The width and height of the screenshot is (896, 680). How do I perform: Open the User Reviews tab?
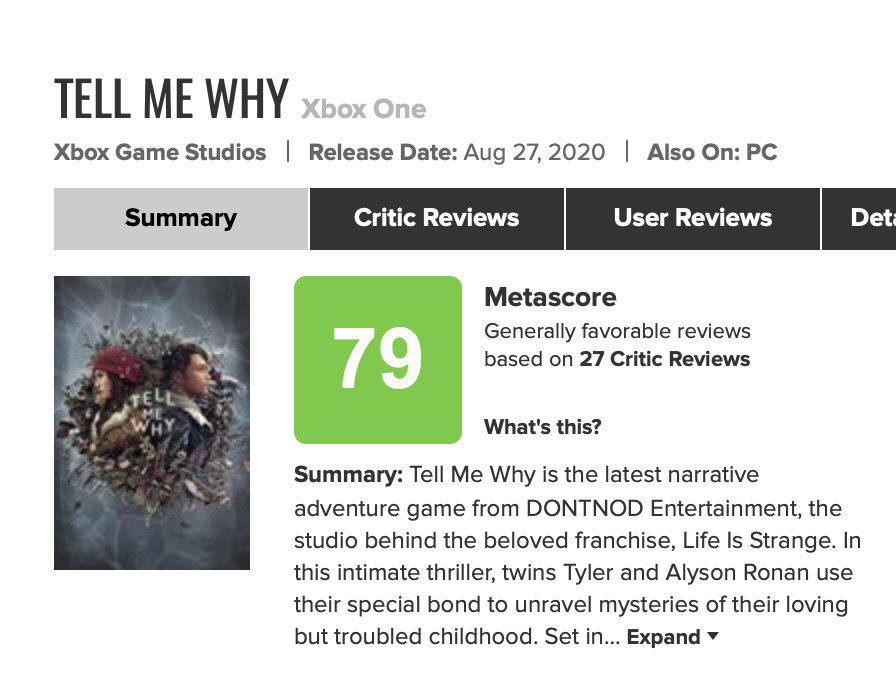click(692, 218)
